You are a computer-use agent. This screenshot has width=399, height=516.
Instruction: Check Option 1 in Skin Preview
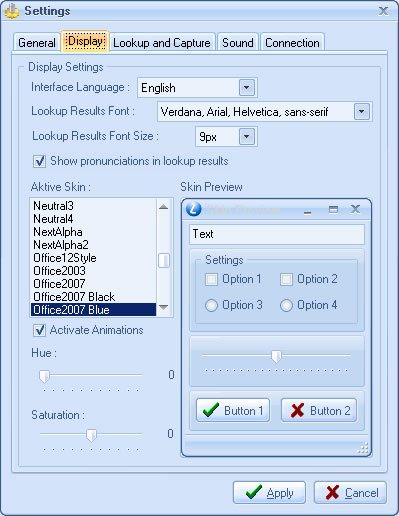pyautogui.click(x=211, y=279)
